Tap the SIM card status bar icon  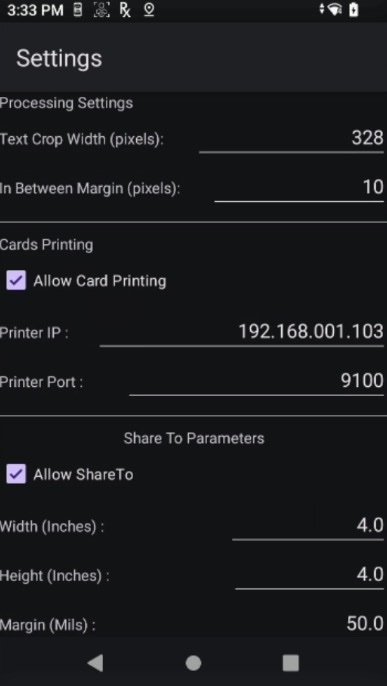tap(78, 10)
